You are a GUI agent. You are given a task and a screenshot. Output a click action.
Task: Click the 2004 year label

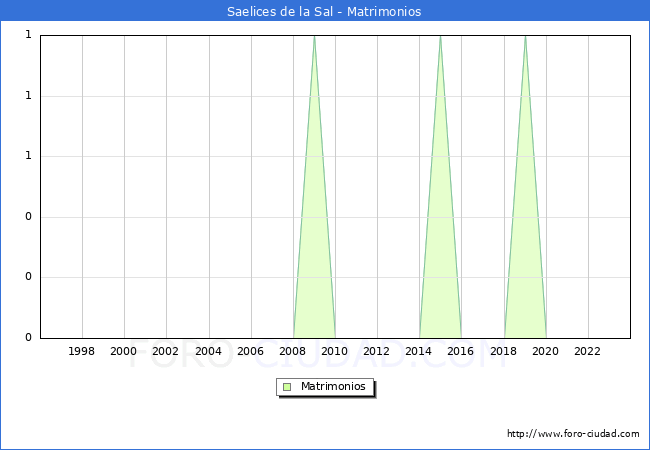208,351
